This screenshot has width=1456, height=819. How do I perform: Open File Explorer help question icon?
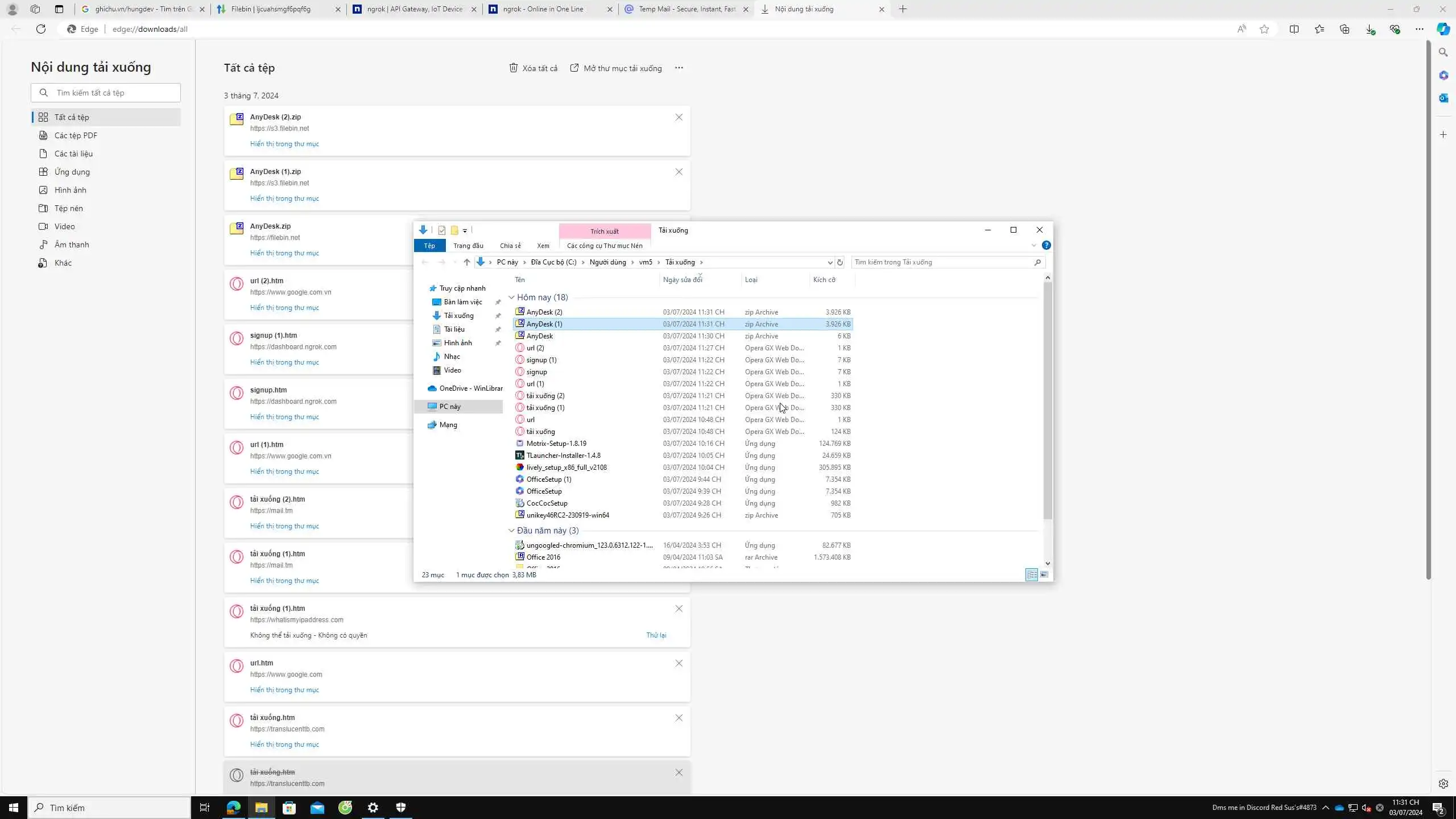(1046, 246)
